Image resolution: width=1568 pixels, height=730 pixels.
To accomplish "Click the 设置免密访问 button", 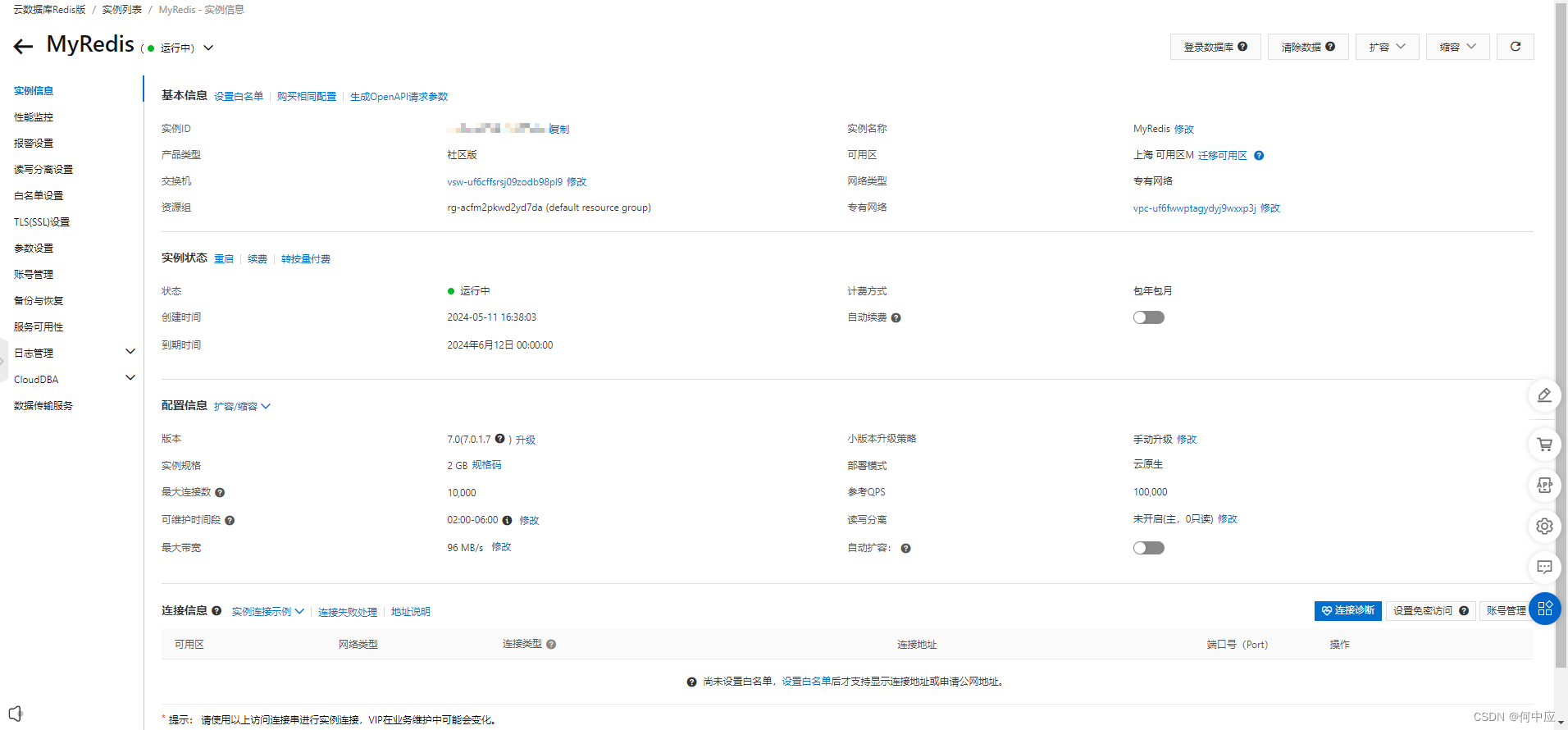I will point(1430,611).
